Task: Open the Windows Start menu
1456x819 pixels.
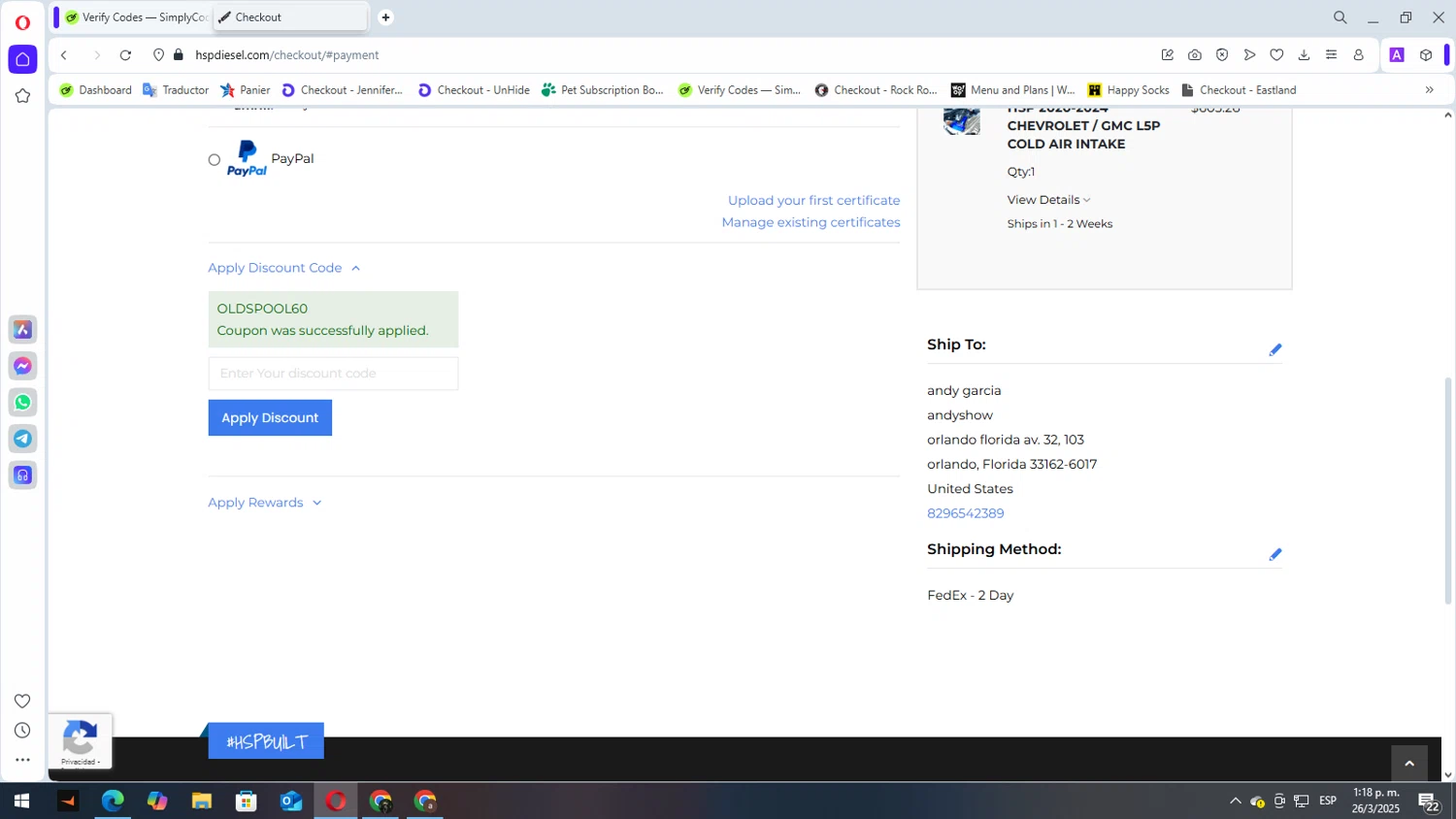Action: 21,802
